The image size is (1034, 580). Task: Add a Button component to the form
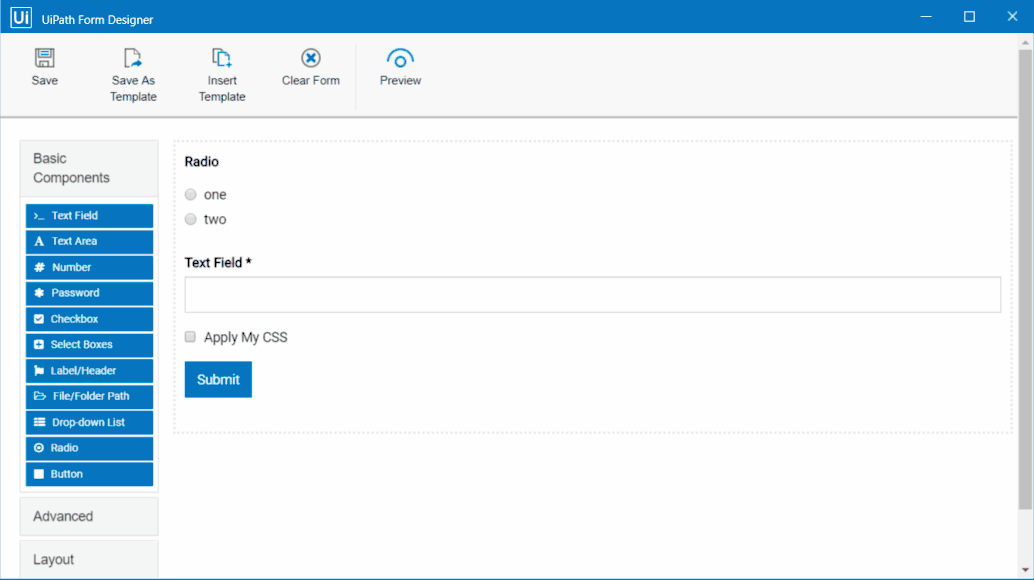(89, 473)
